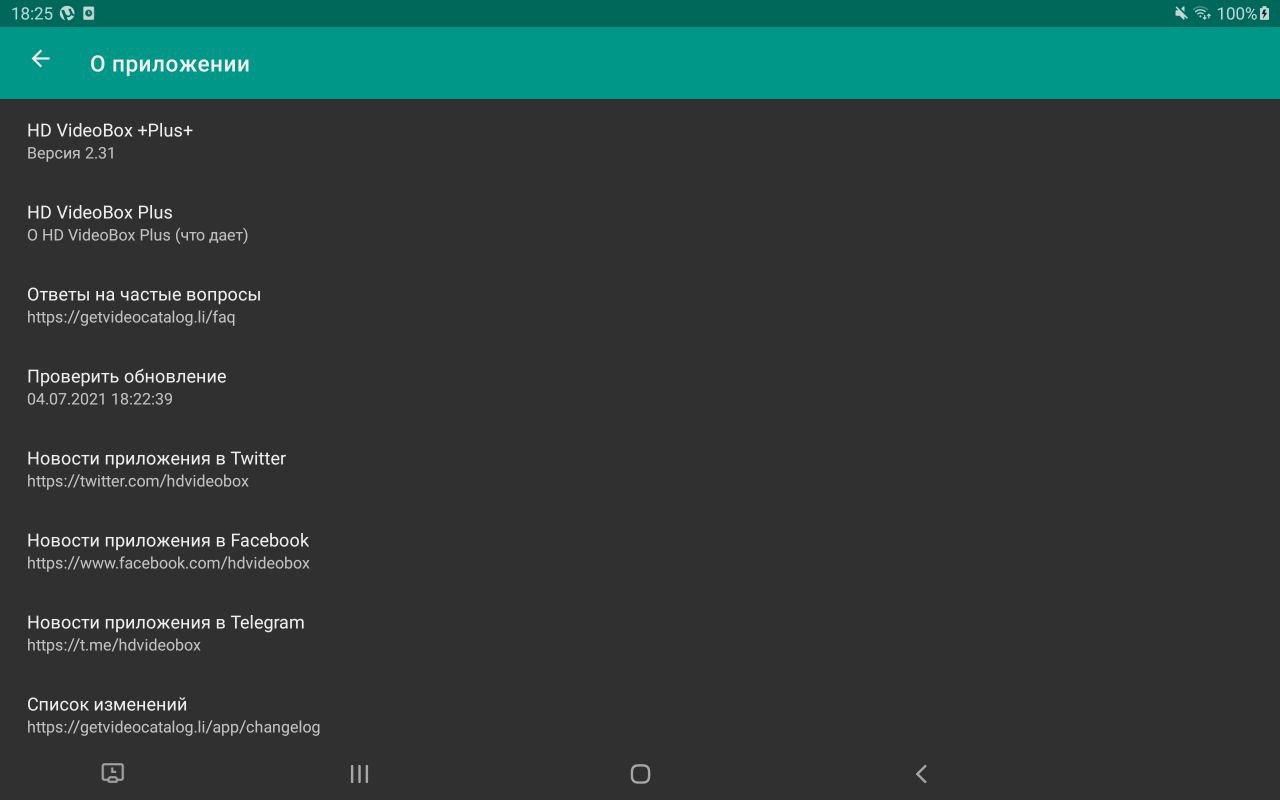The image size is (1280, 800).
Task: Open HD VideoBox +Plus+ version entry
Action: coord(640,141)
